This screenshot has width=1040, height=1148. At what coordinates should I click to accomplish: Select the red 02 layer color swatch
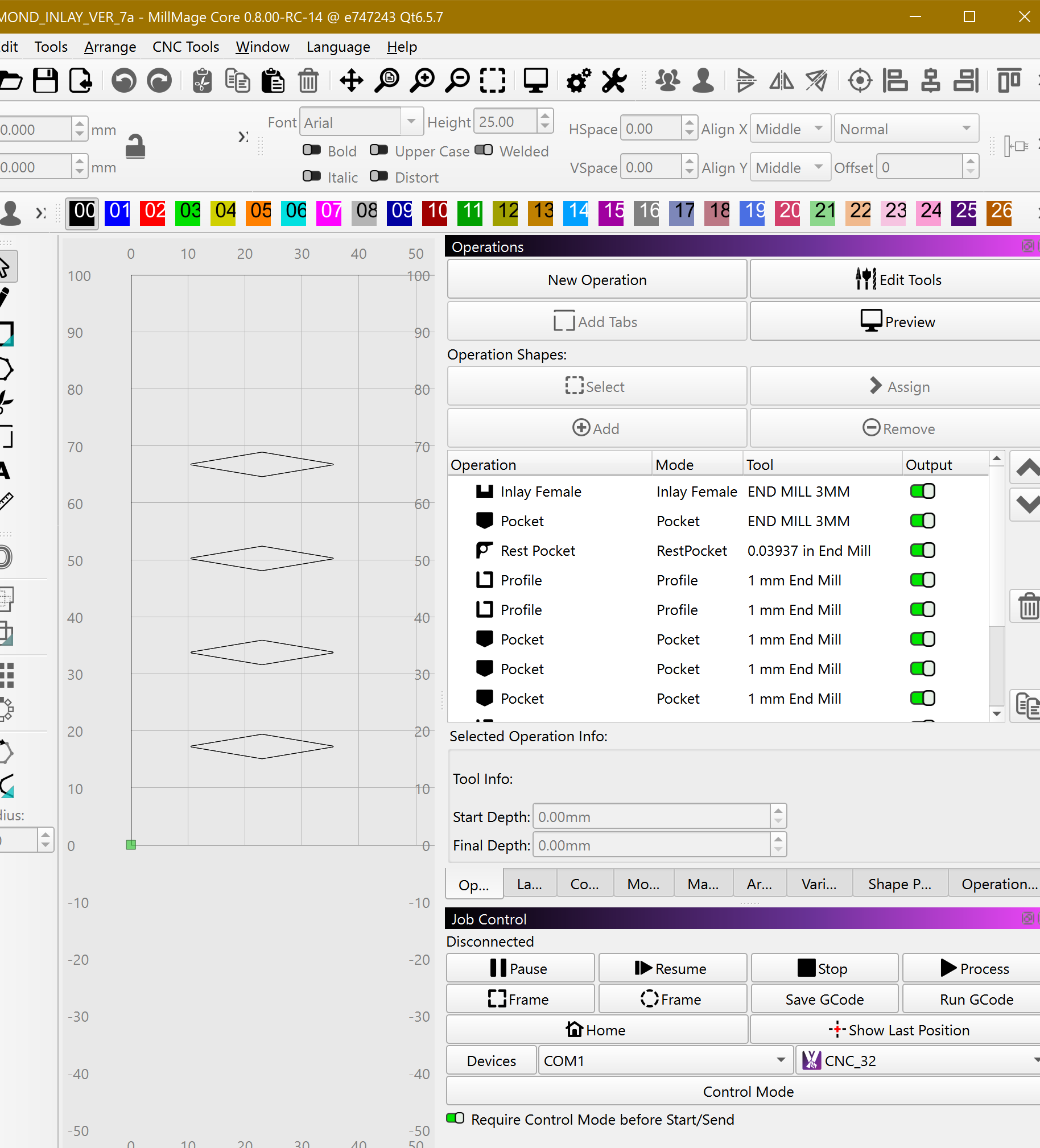tap(152, 212)
